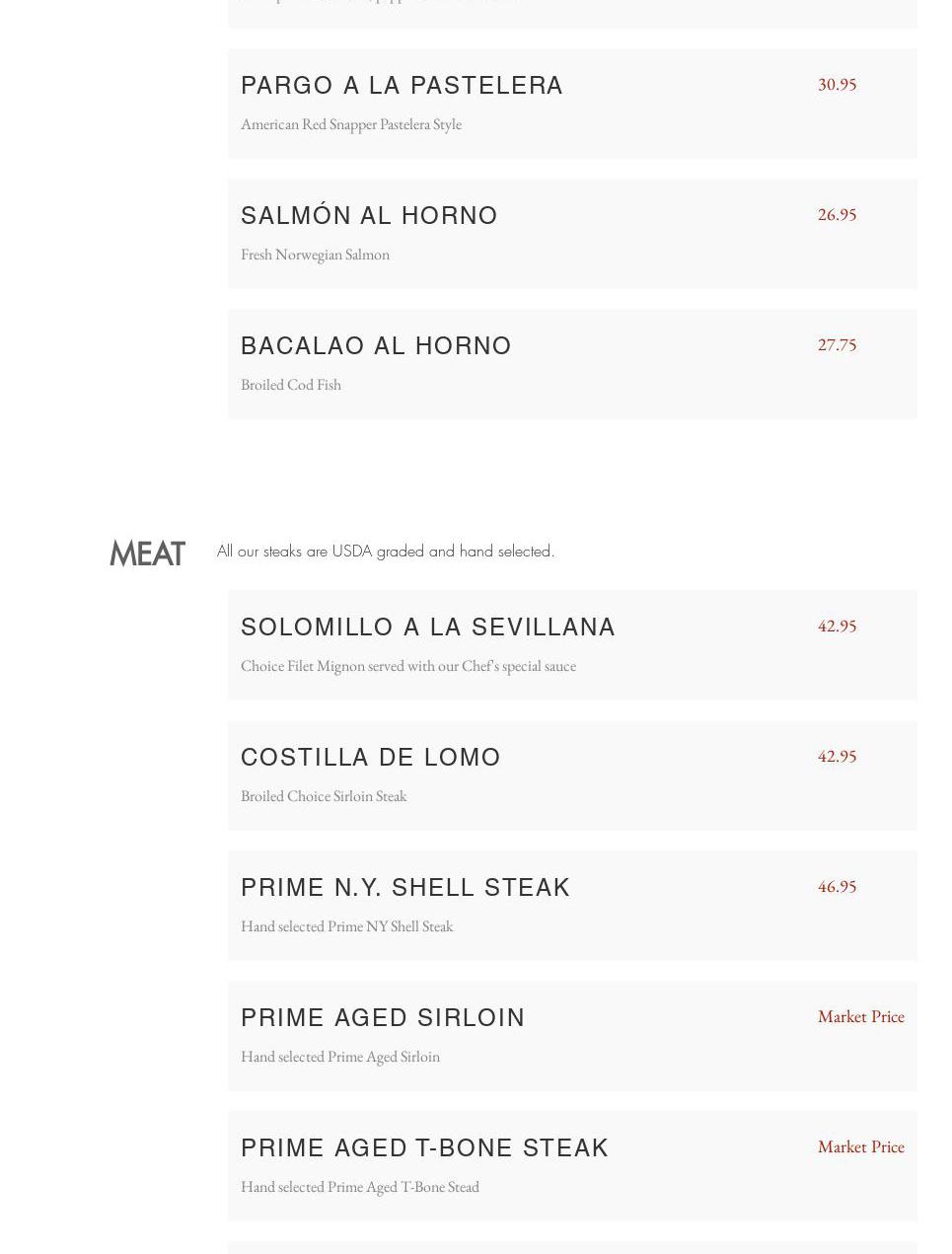Viewport: 952px width, 1254px height.
Task: Open the Prime Aged T-Bone Steak item
Action: (x=424, y=1148)
